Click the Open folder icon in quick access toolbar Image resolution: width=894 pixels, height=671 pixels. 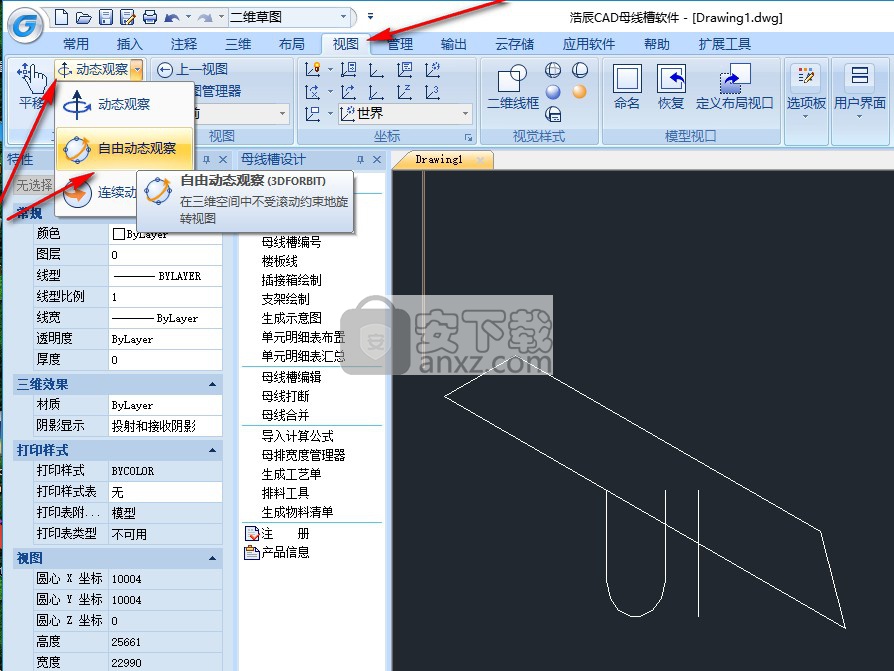[83, 18]
